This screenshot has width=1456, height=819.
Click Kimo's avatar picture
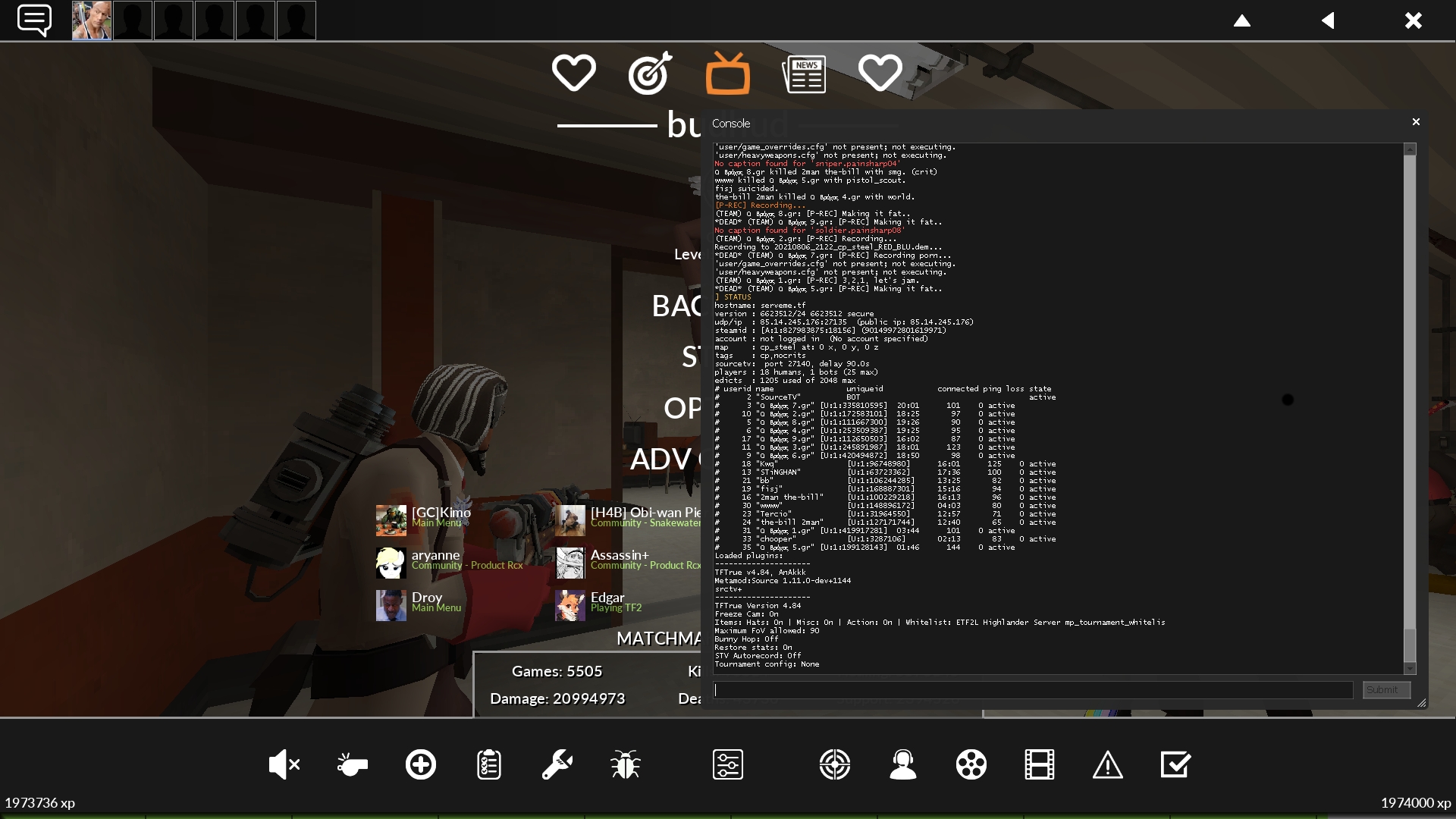[x=391, y=520]
